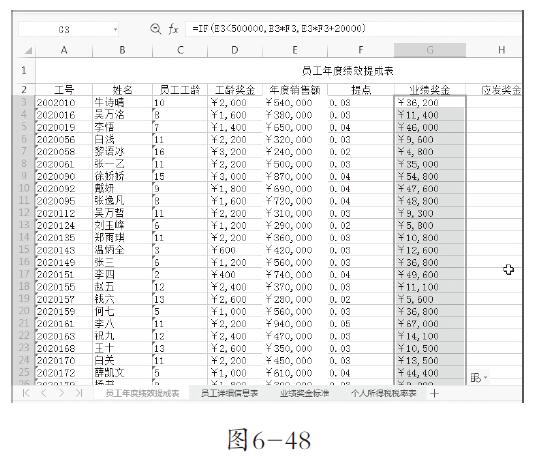Click the select-all corner triangle

coord(28,51)
